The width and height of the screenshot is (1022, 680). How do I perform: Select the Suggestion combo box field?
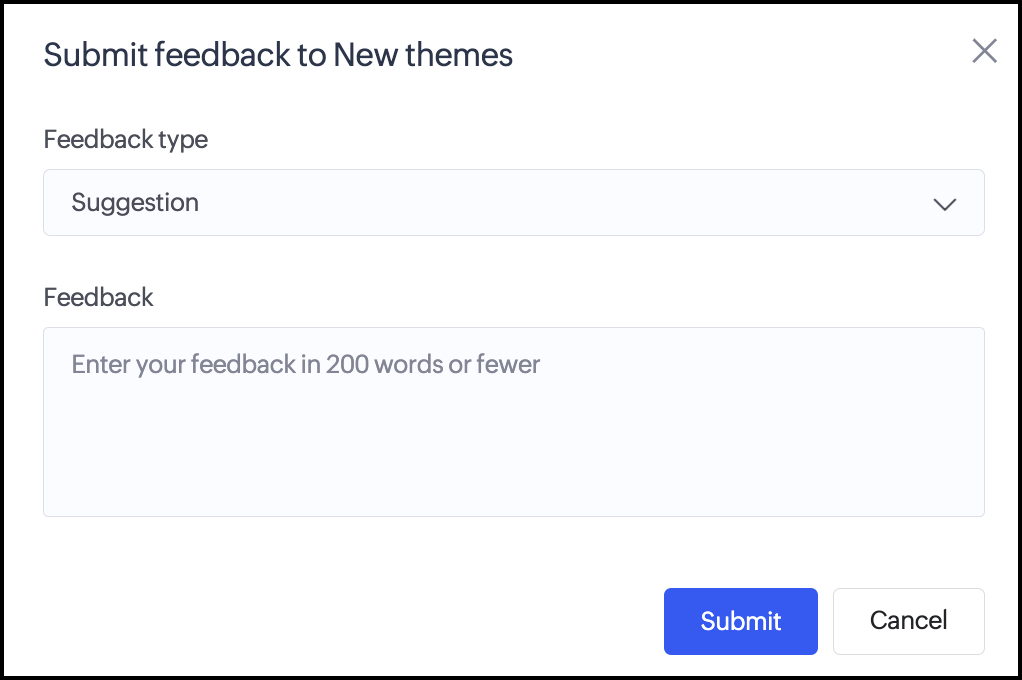tap(513, 203)
